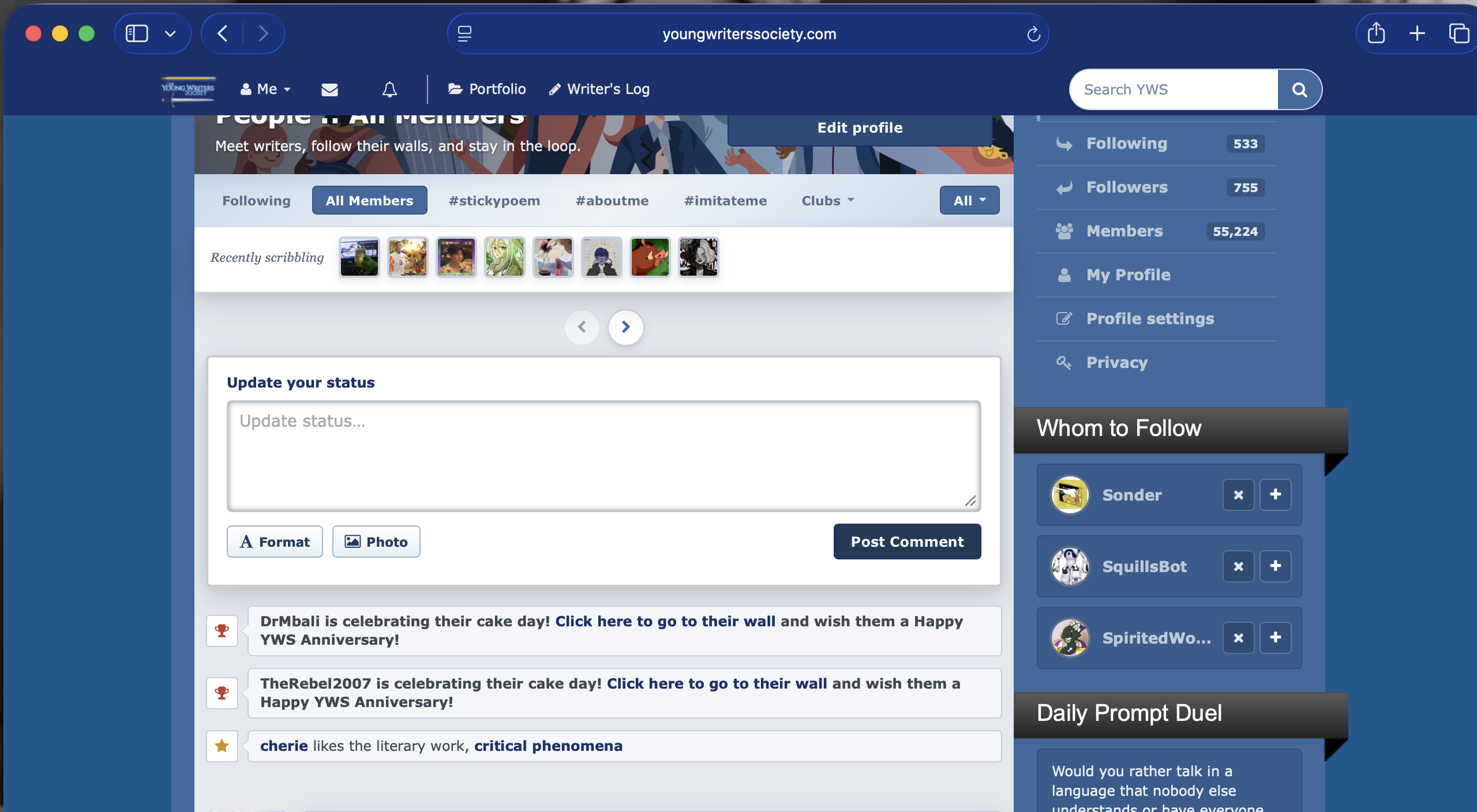Click the trophy icon beside TheRebel2007

coord(222,693)
